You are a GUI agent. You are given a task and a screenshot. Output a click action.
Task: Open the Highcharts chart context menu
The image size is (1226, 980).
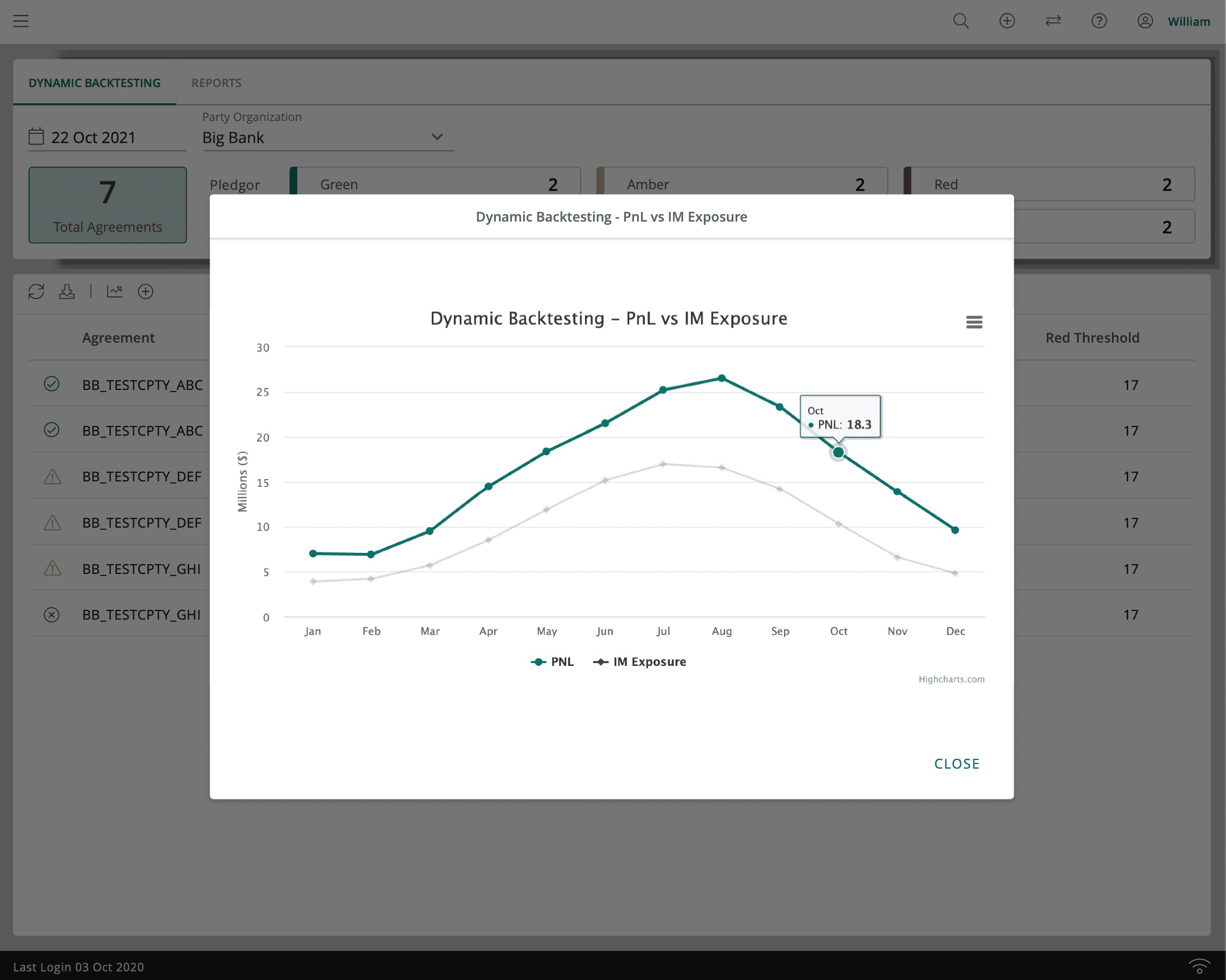point(973,322)
